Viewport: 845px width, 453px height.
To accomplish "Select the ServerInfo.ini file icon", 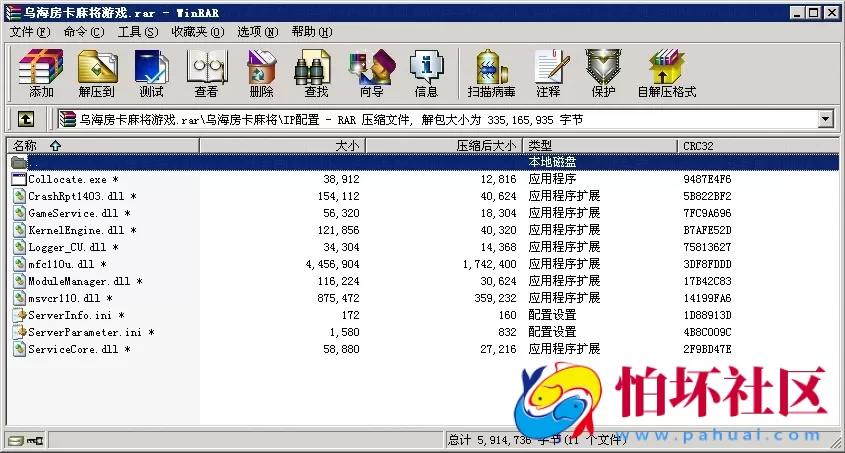I will click(x=20, y=315).
